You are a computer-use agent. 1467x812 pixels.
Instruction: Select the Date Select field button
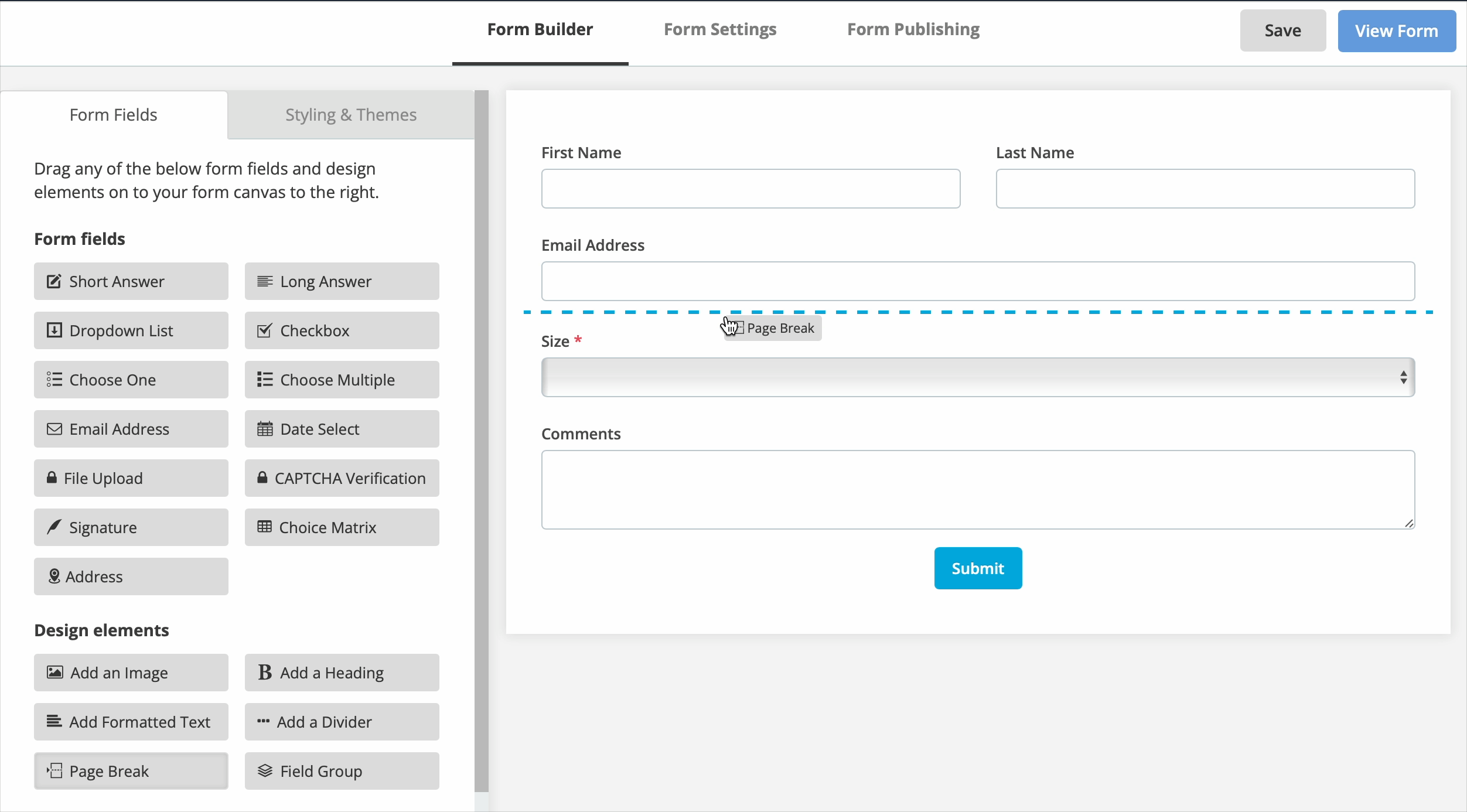pos(342,429)
